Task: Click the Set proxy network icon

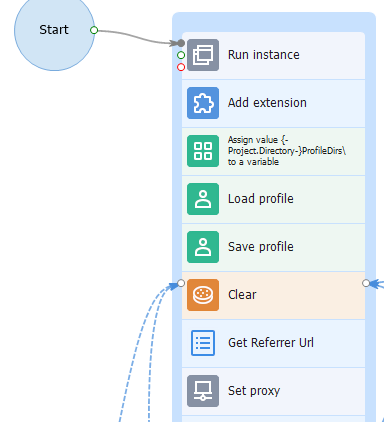Action: click(203, 391)
